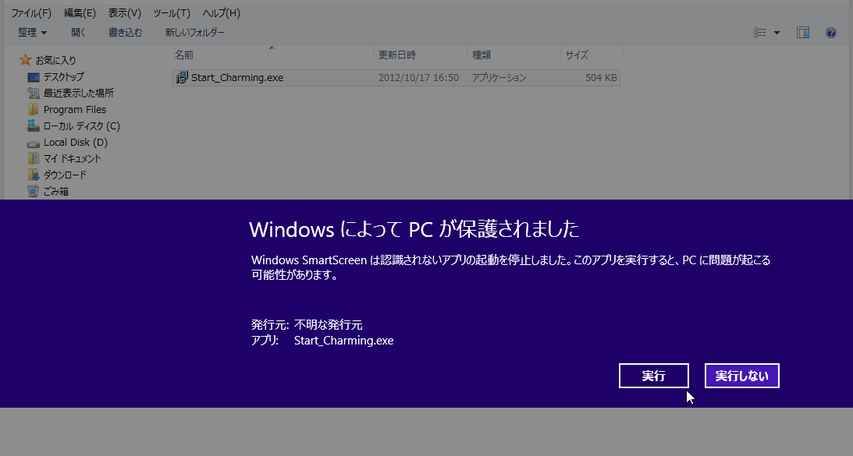Click the Start_Charming.exe file icon
Image resolution: width=853 pixels, height=456 pixels.
click(x=182, y=77)
